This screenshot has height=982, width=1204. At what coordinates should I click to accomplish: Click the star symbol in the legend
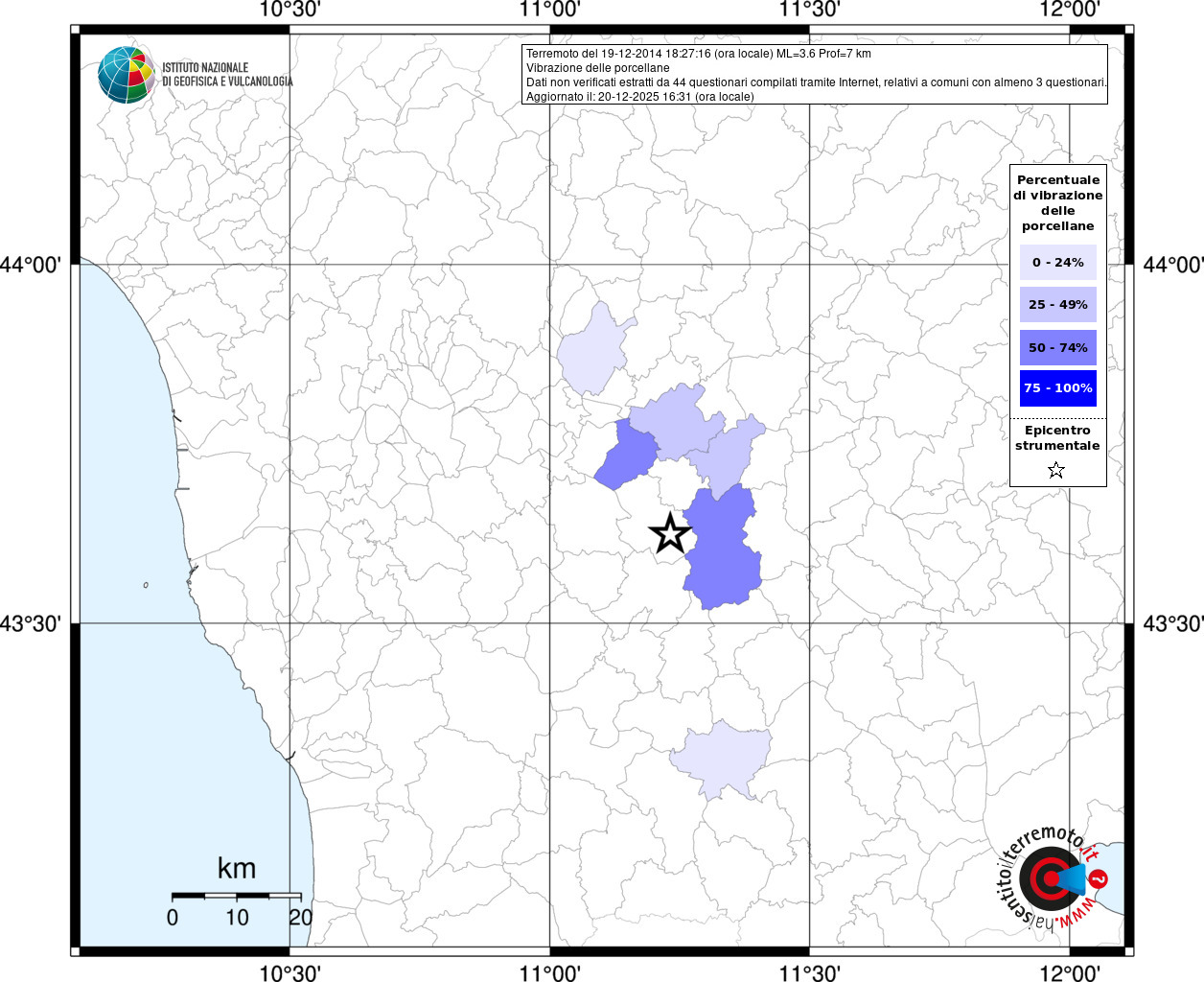point(1056,470)
